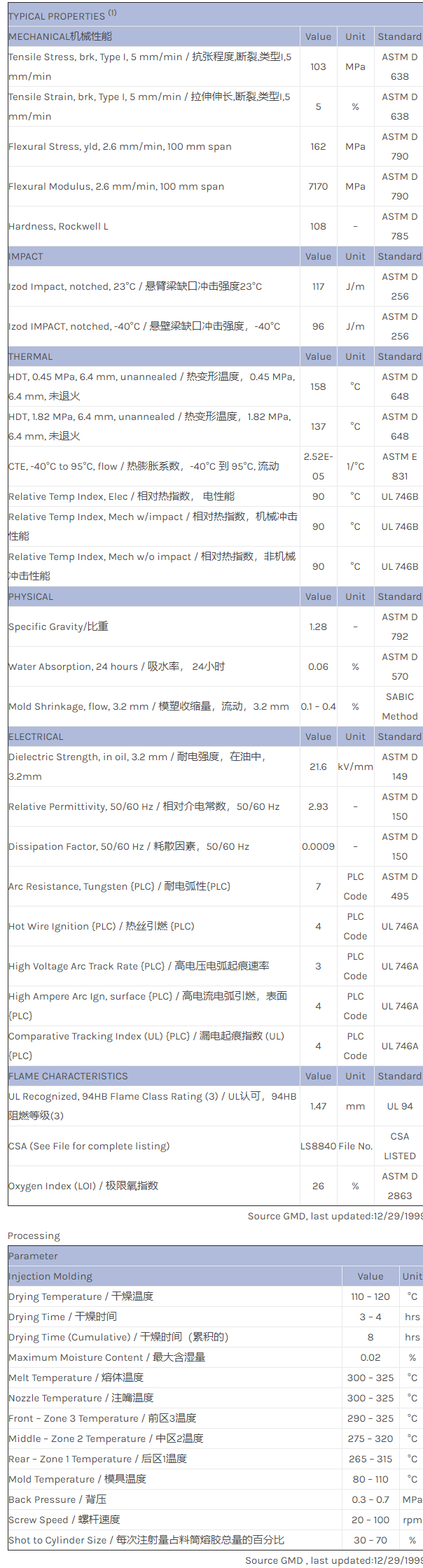Select the CTE flow property label
This screenshot has height=1568, width=423.
[144, 467]
